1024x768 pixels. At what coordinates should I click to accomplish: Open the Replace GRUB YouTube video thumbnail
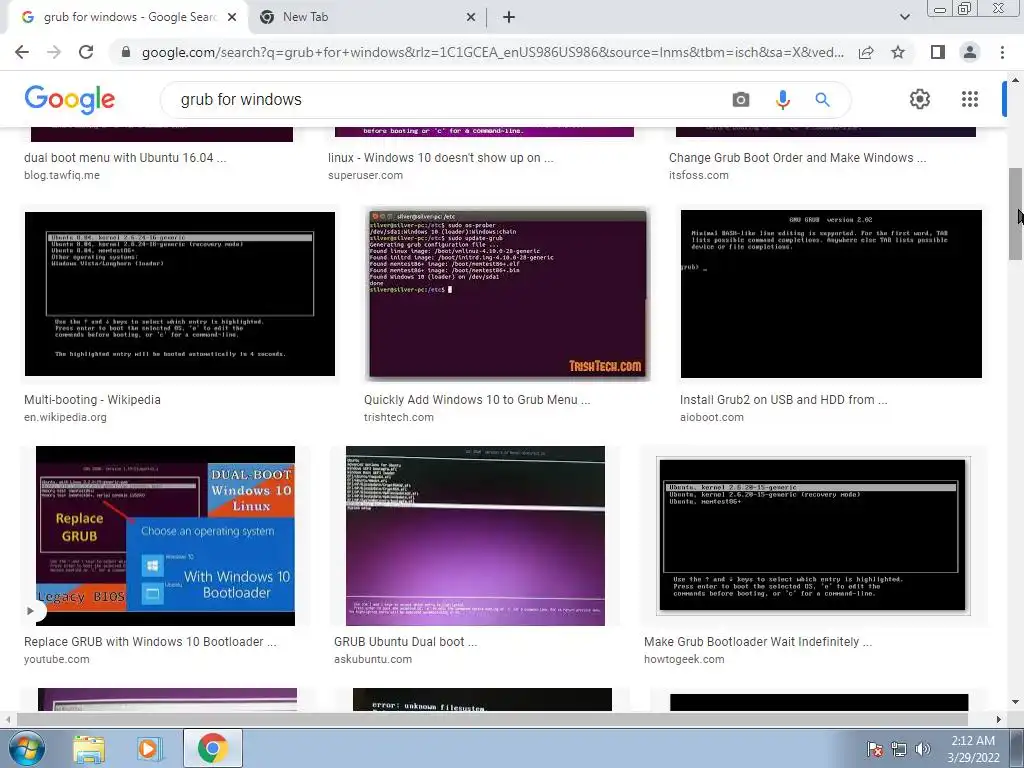[x=165, y=536]
